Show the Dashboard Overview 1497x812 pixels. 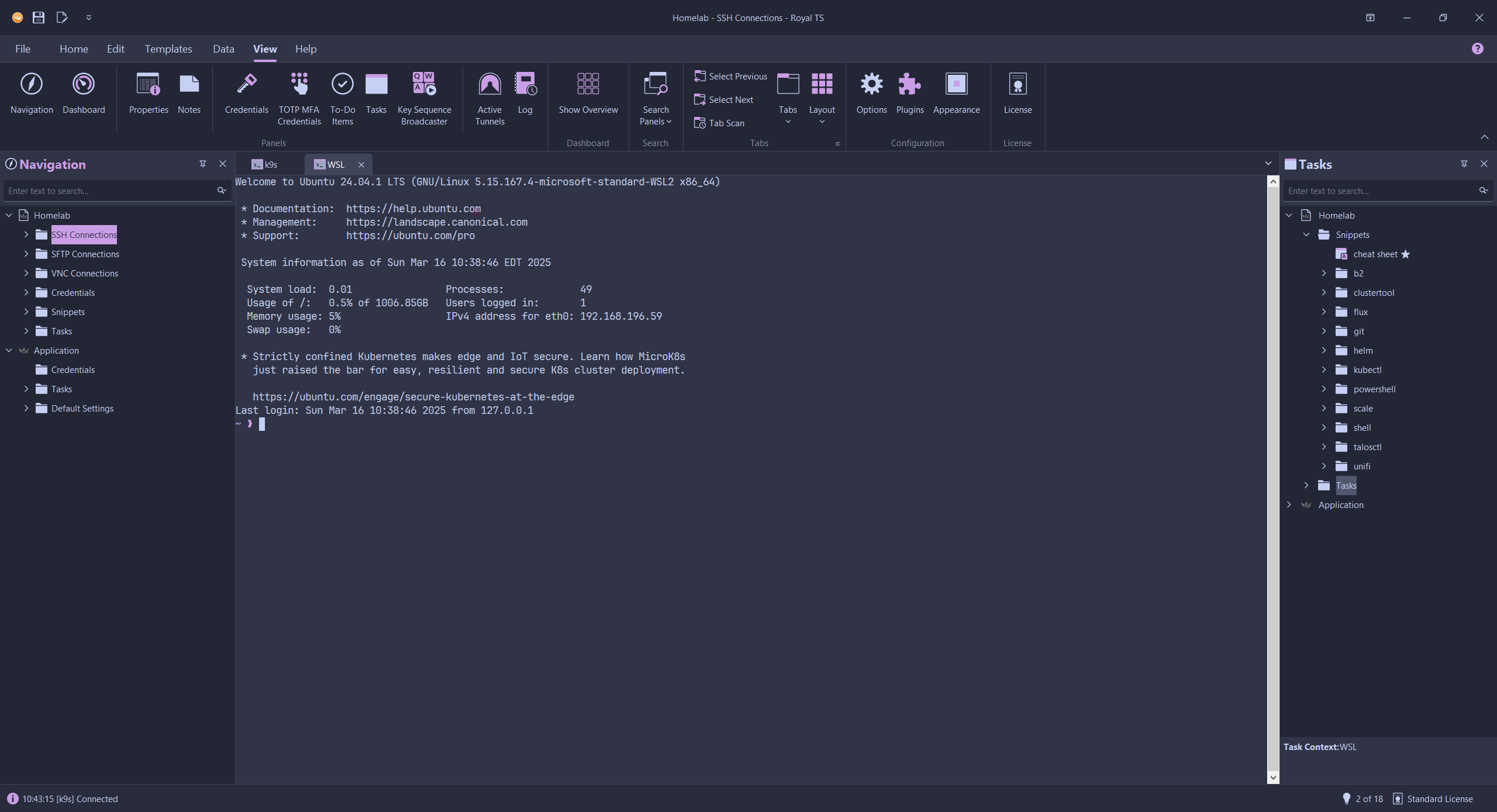[588, 94]
